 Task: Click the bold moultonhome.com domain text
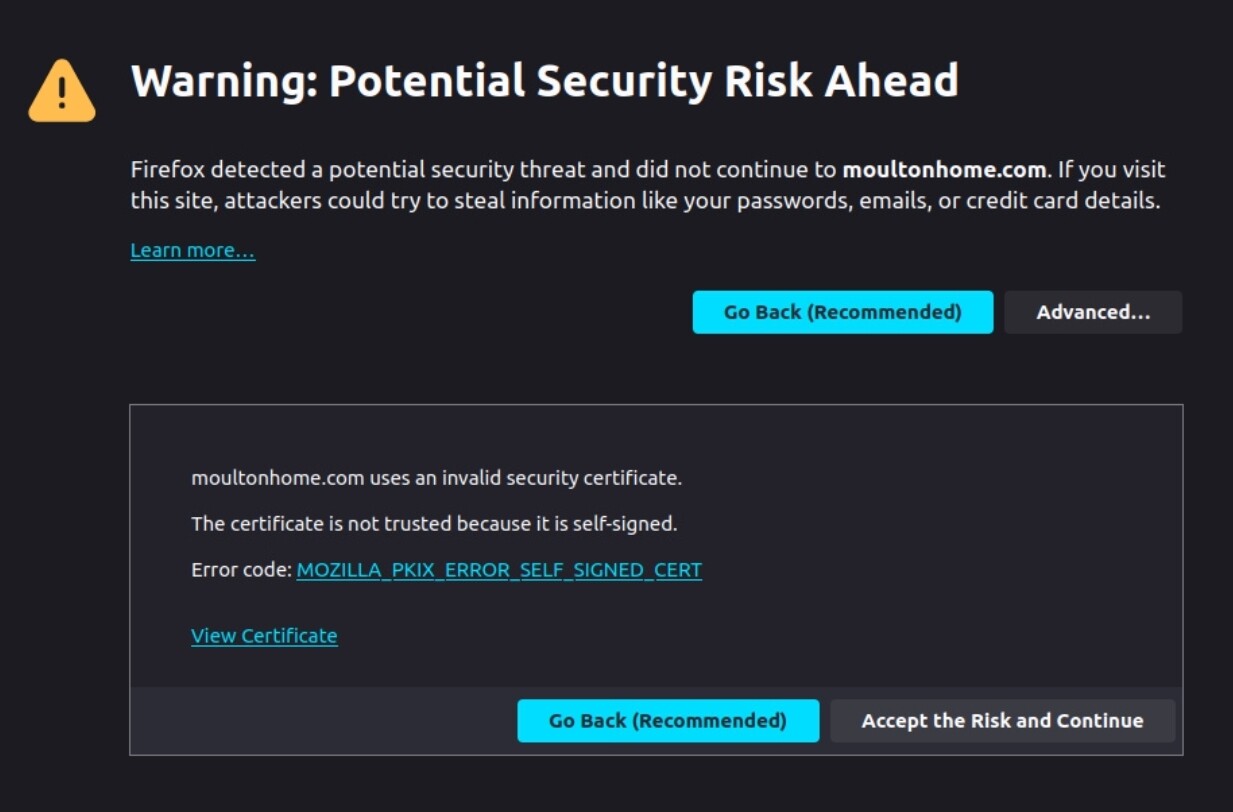pyautogui.click(x=943, y=169)
